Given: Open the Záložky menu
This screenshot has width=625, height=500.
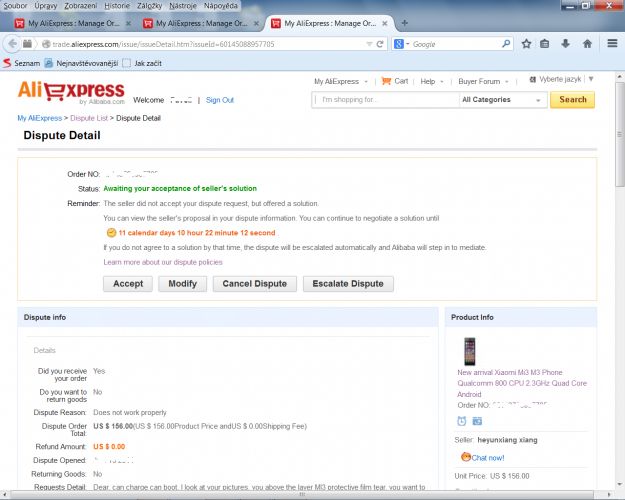Looking at the screenshot, I should point(149,6).
